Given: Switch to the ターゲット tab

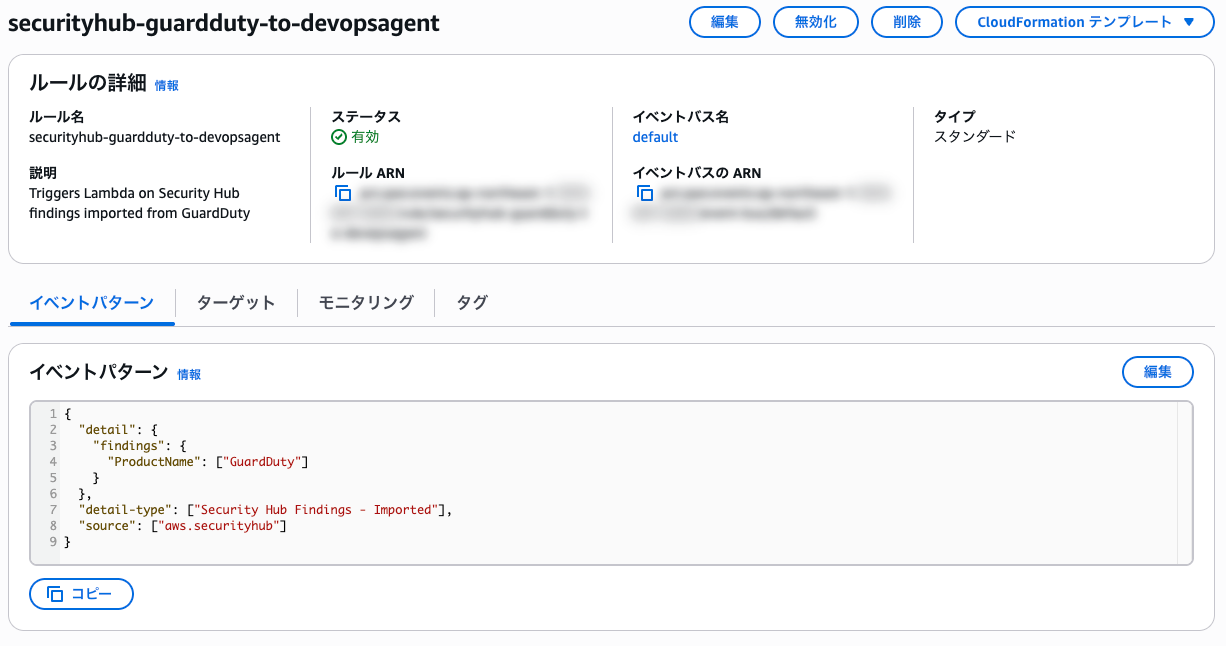Looking at the screenshot, I should pyautogui.click(x=236, y=303).
